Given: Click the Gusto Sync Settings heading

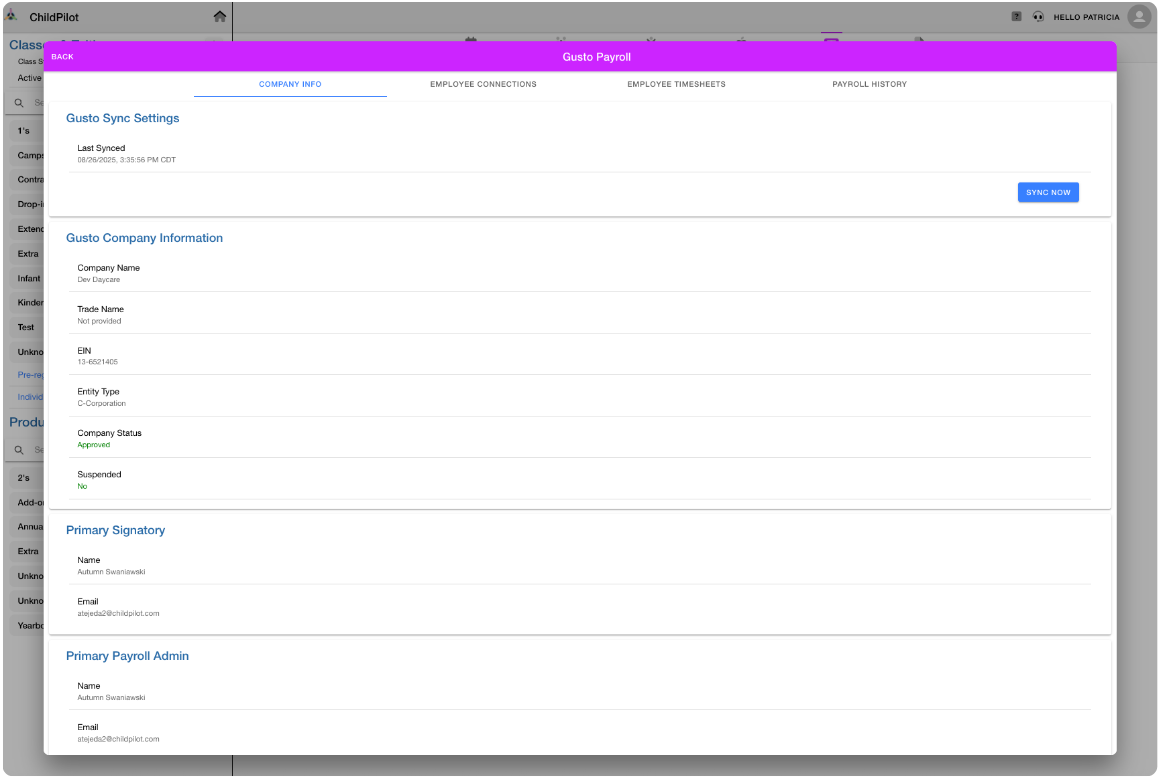Looking at the screenshot, I should tap(122, 118).
